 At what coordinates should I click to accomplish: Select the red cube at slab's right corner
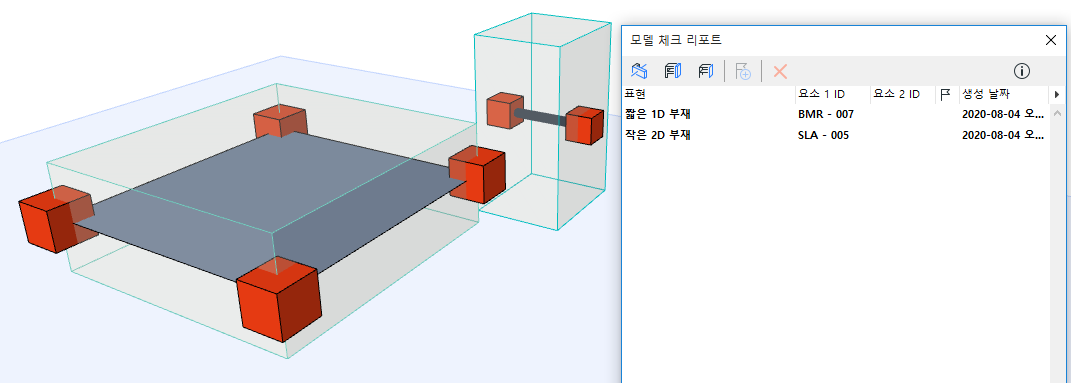477,174
